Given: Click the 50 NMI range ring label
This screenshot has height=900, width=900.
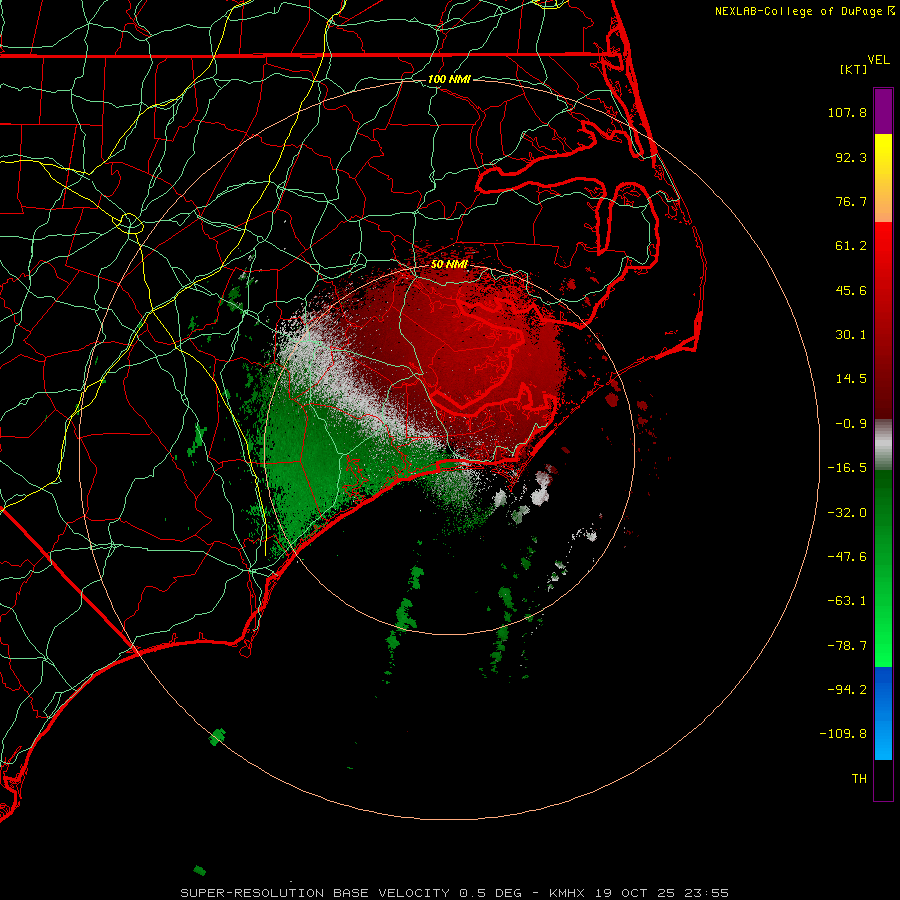Looking at the screenshot, I should [x=449, y=265].
